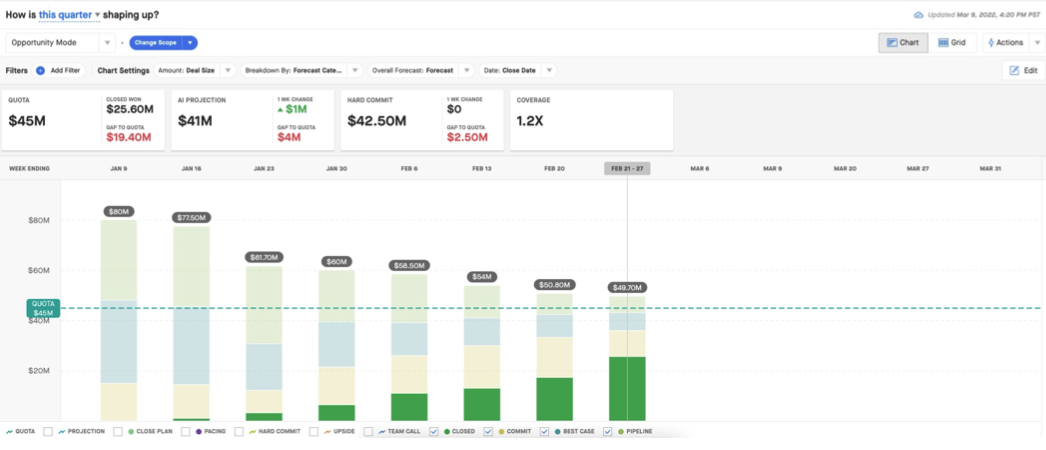
Task: Click the purple Pacing legend dot
Action: click(199, 431)
